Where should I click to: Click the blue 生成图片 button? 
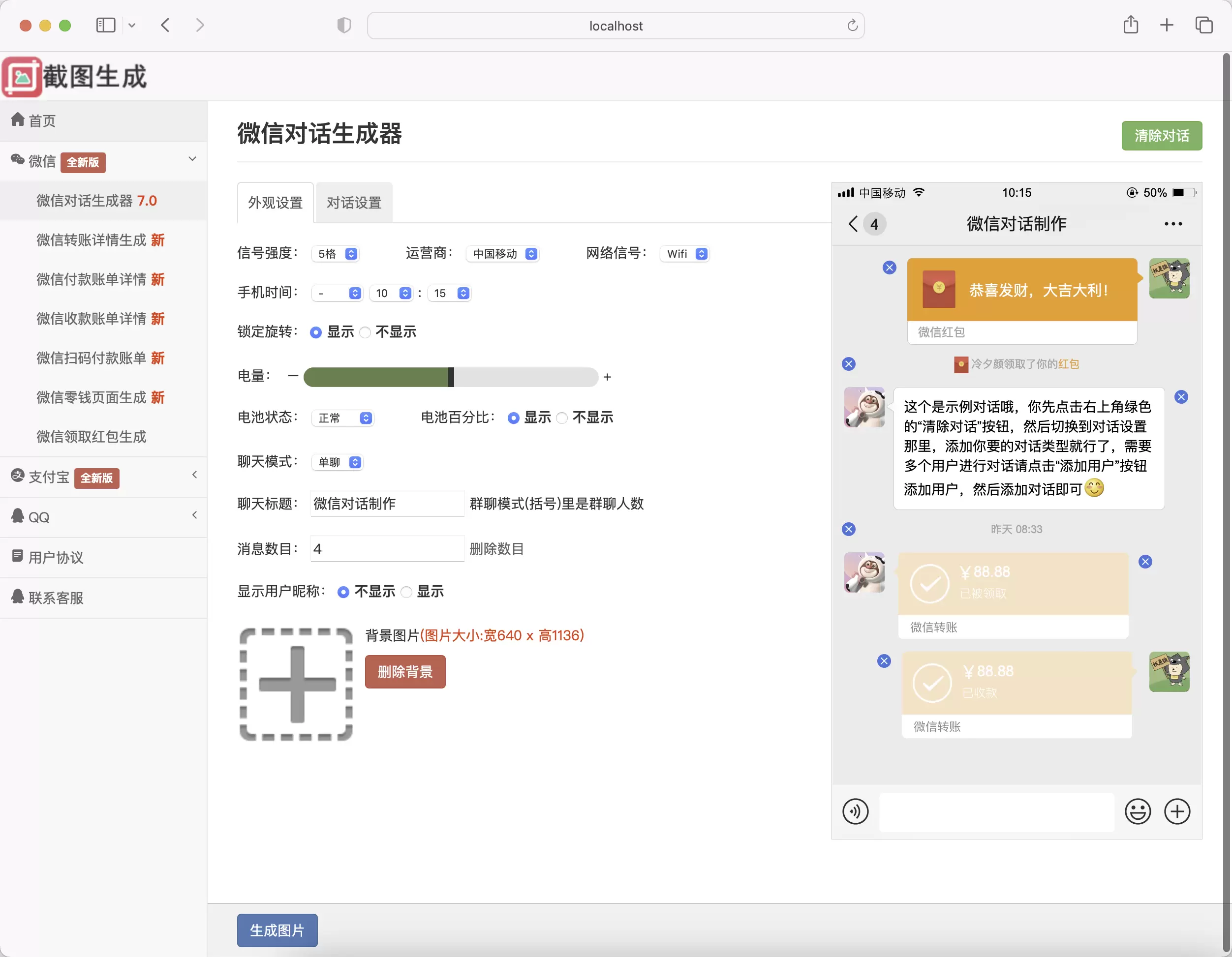[x=277, y=930]
